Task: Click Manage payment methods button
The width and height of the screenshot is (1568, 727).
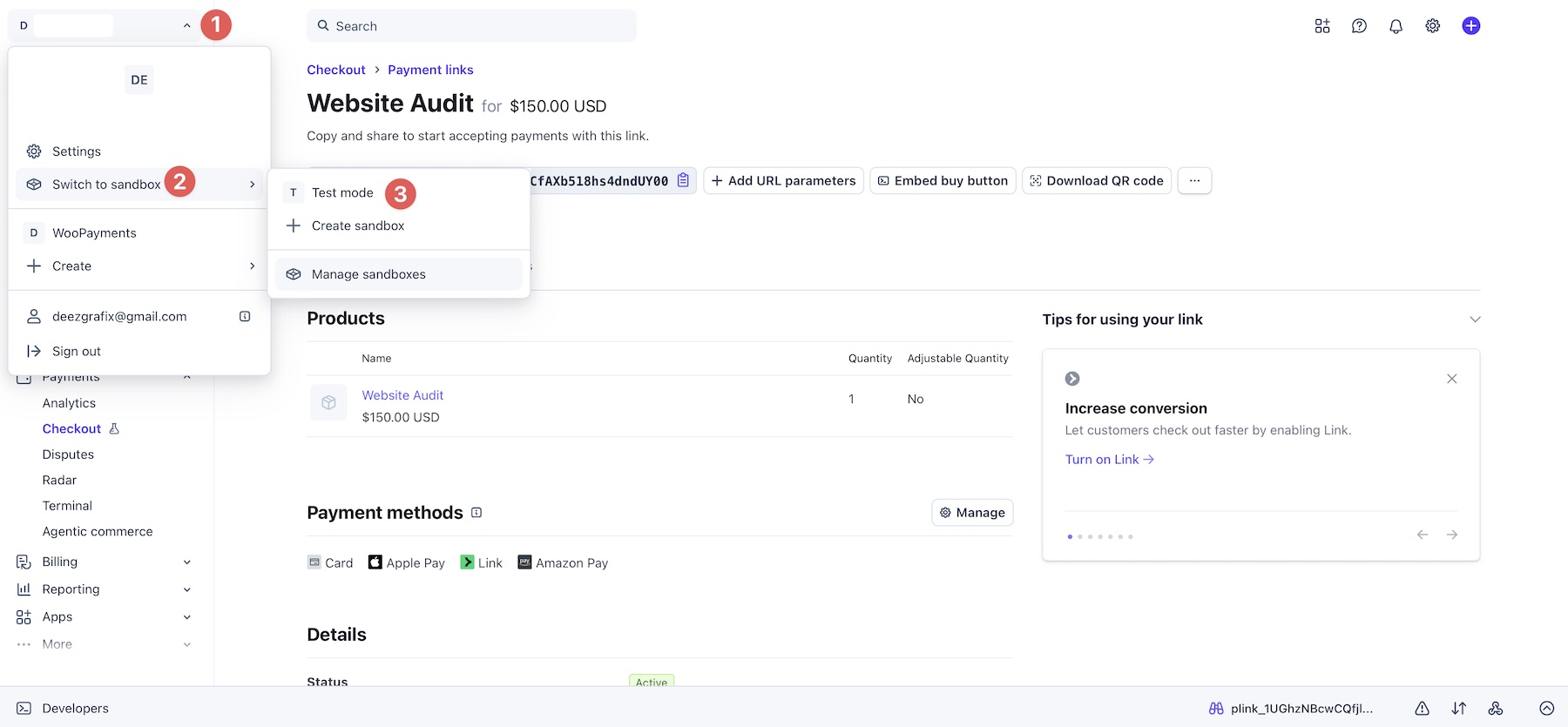Action: pyautogui.click(x=972, y=513)
